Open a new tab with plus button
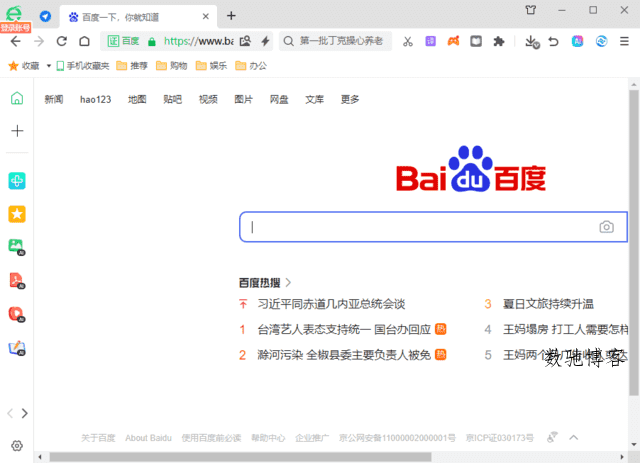Viewport: 640px width, 463px height. pos(231,16)
